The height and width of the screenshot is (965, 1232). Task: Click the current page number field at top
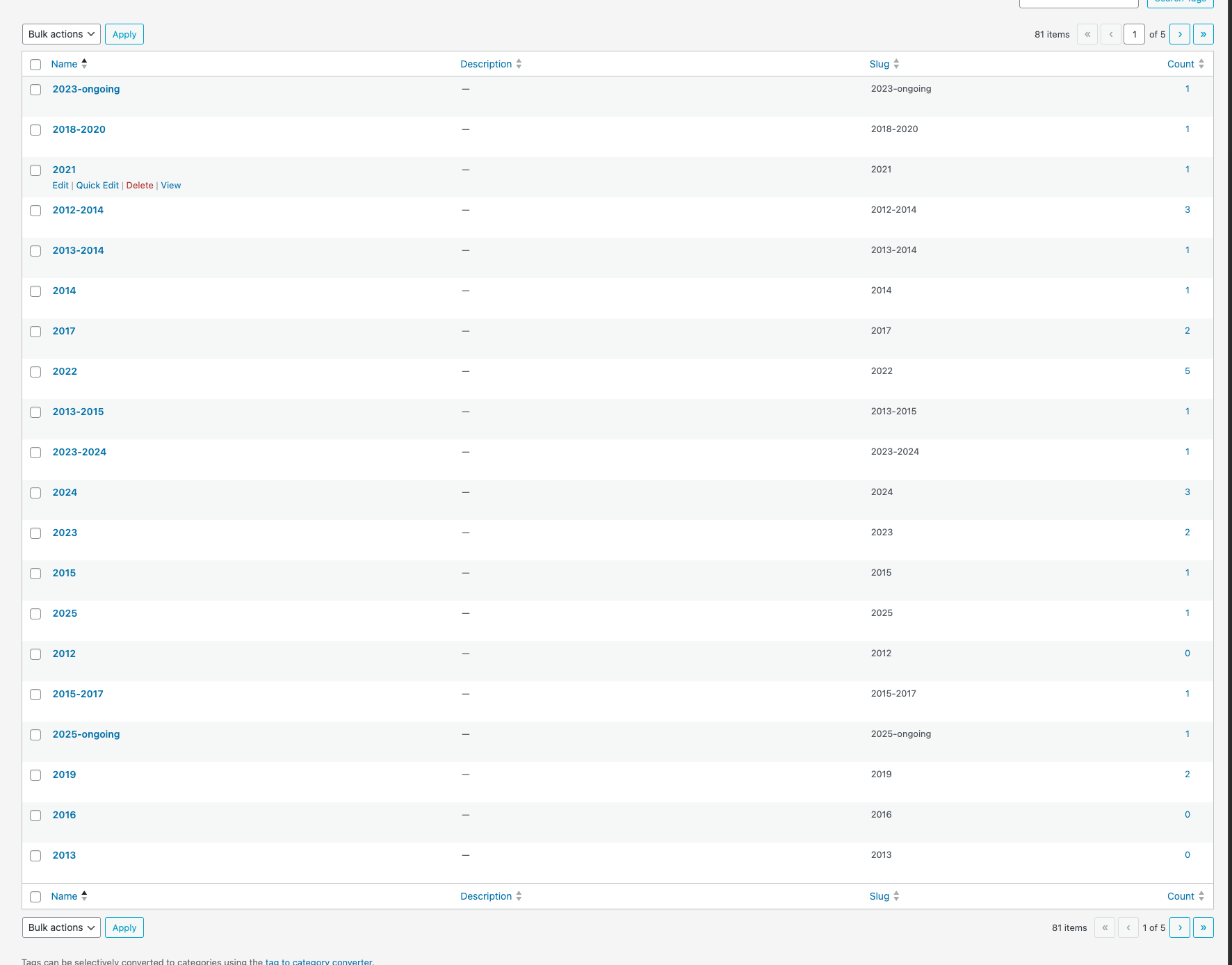coord(1134,34)
